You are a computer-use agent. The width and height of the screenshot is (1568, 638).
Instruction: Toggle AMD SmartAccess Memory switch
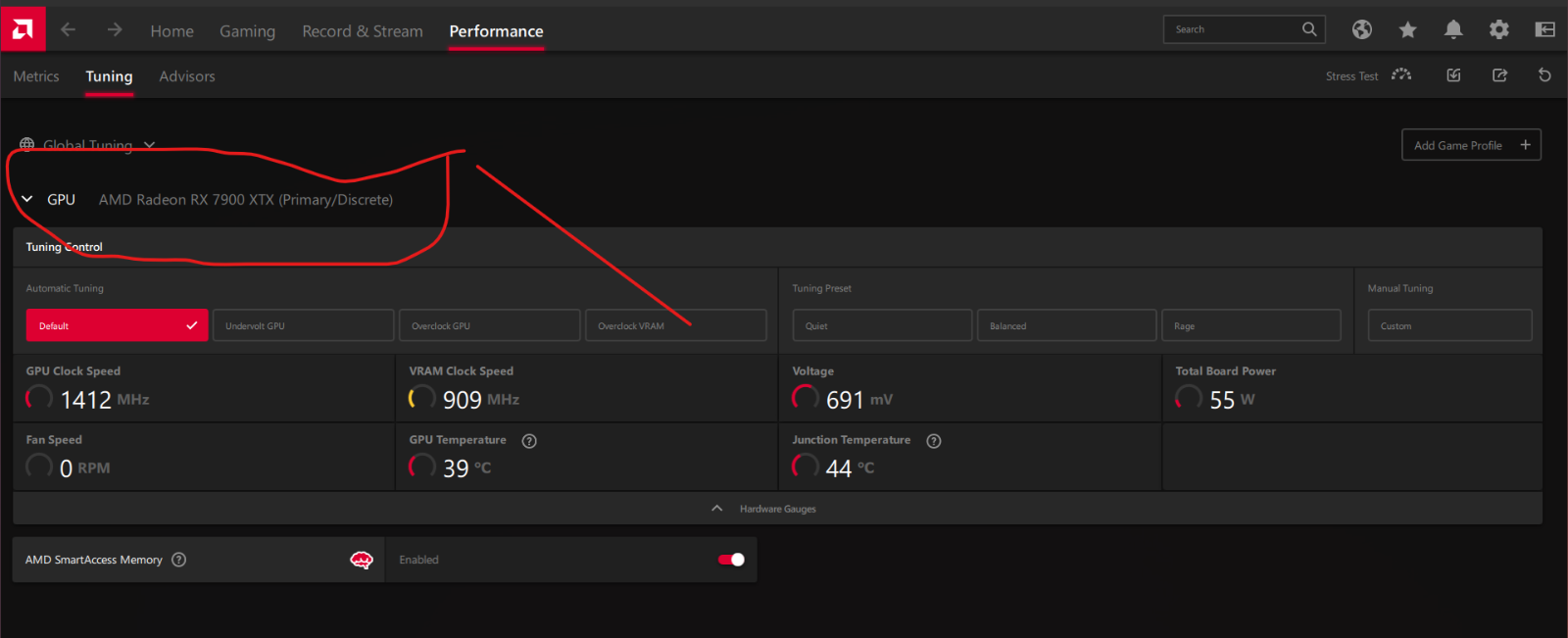click(x=731, y=560)
